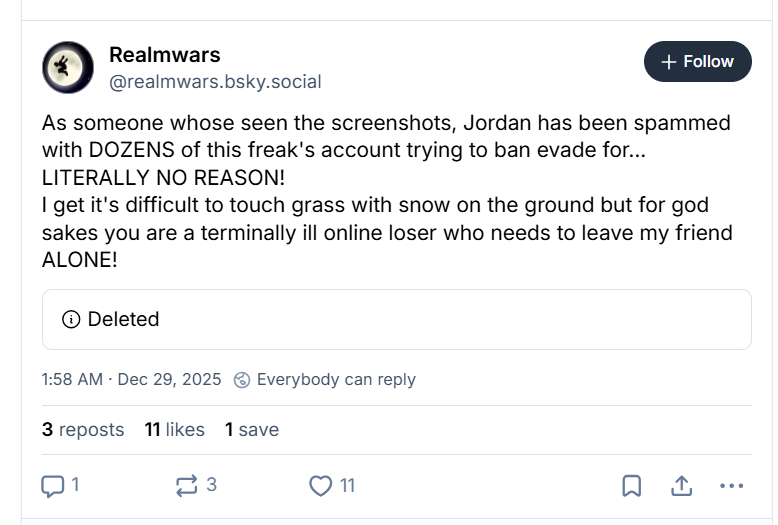The width and height of the screenshot is (778, 525).
Task: Click the share arrow icon
Action: [x=682, y=486]
